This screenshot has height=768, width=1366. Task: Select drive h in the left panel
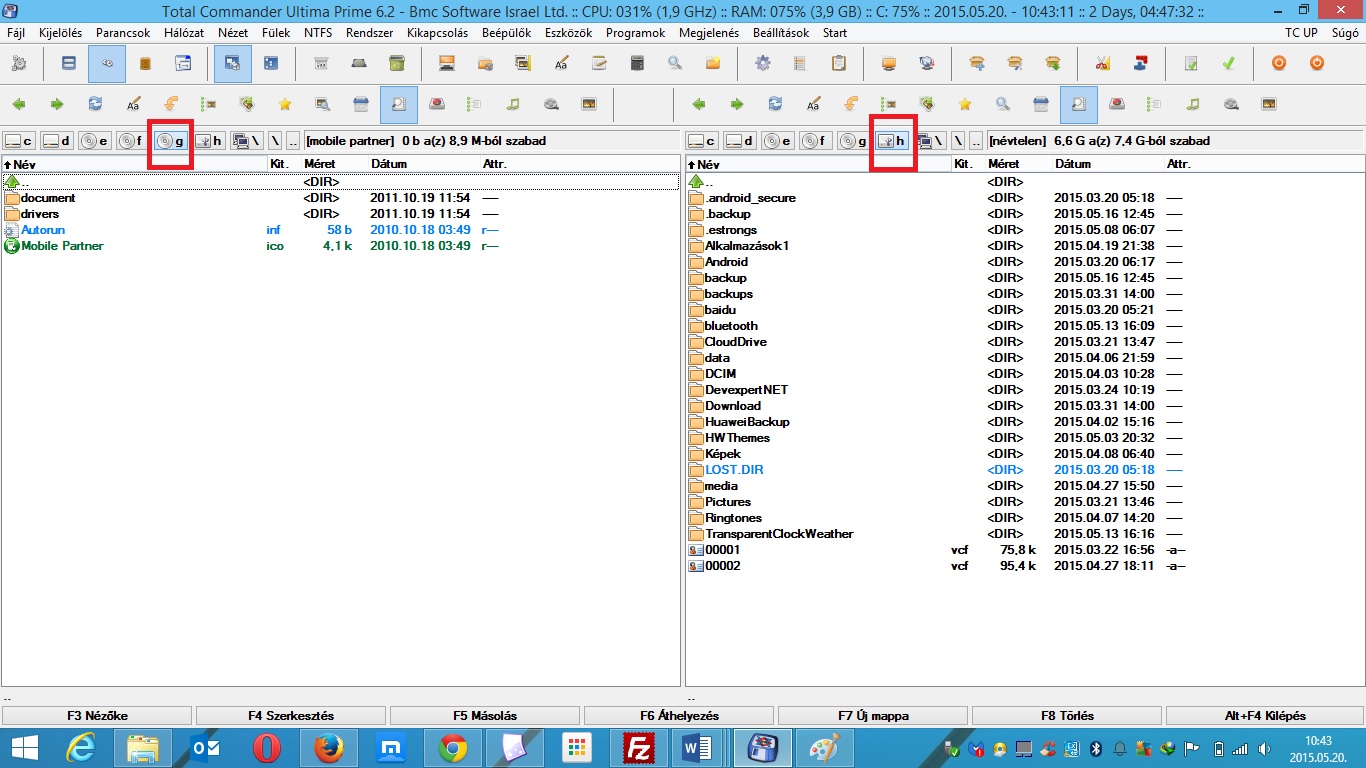click(x=209, y=141)
